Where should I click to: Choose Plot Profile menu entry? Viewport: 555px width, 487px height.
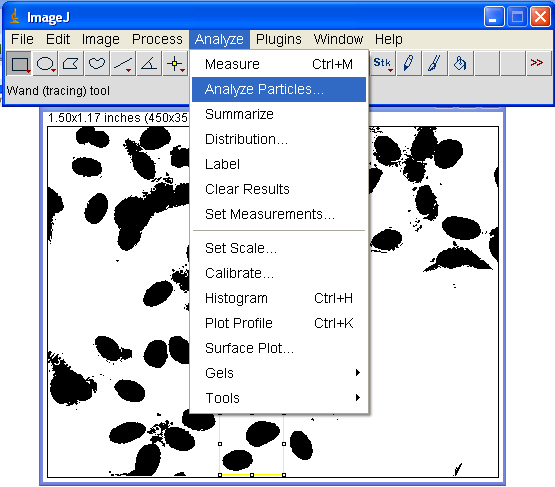click(279, 323)
